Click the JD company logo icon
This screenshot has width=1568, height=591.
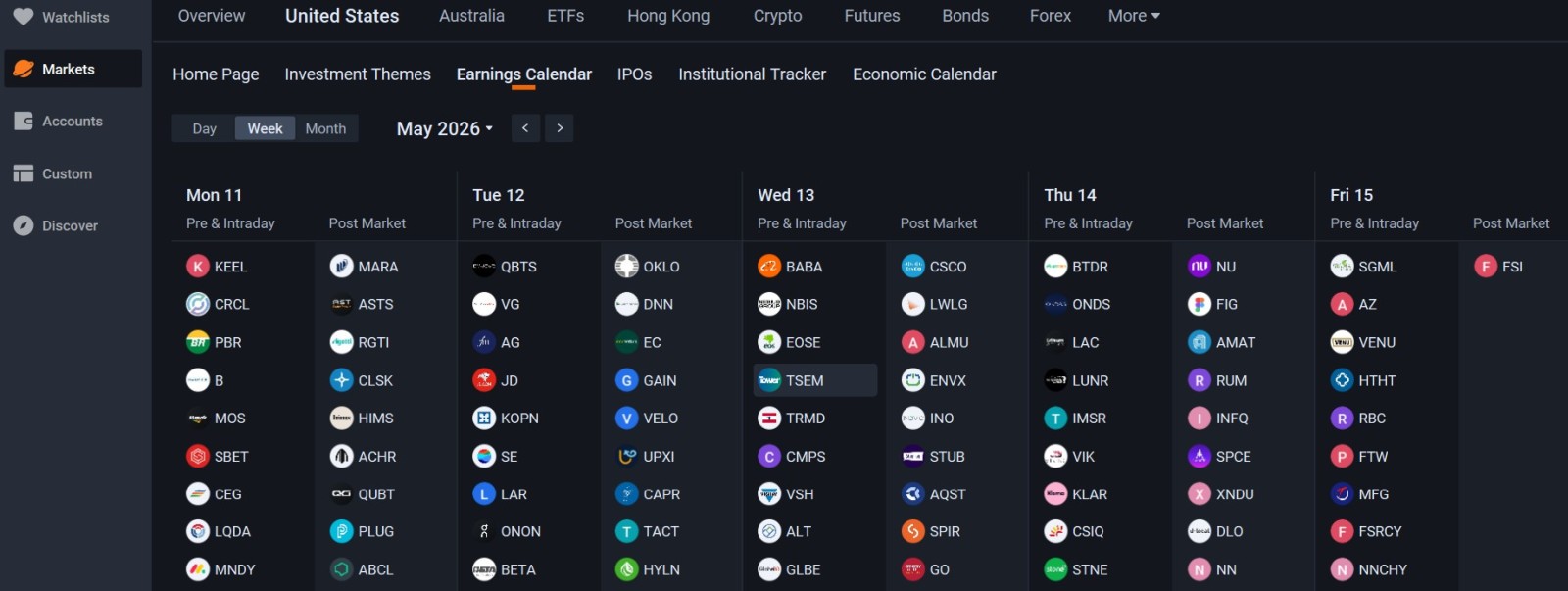coord(484,380)
